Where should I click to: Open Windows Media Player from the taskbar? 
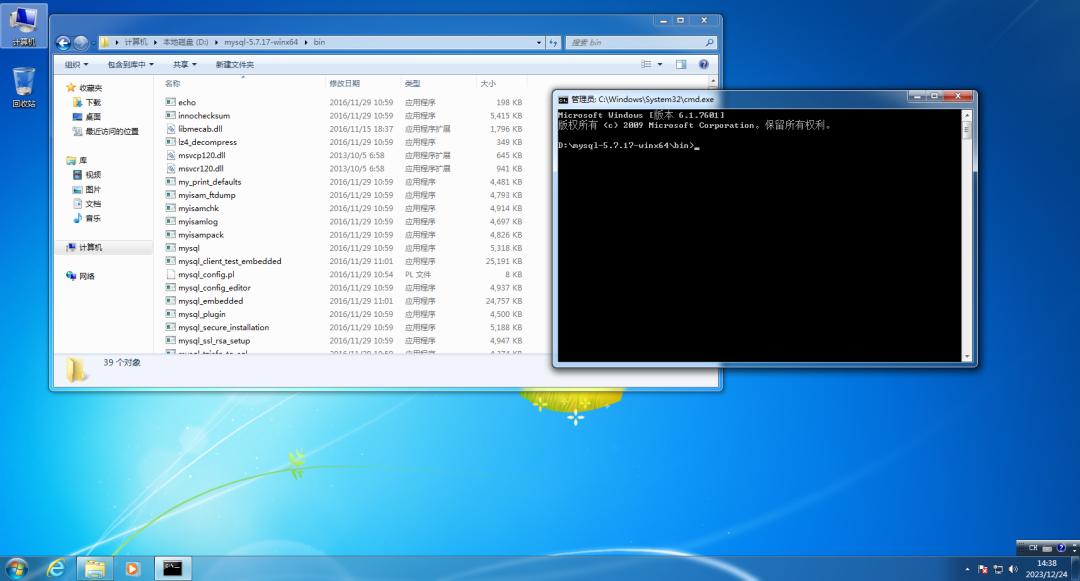pos(132,569)
